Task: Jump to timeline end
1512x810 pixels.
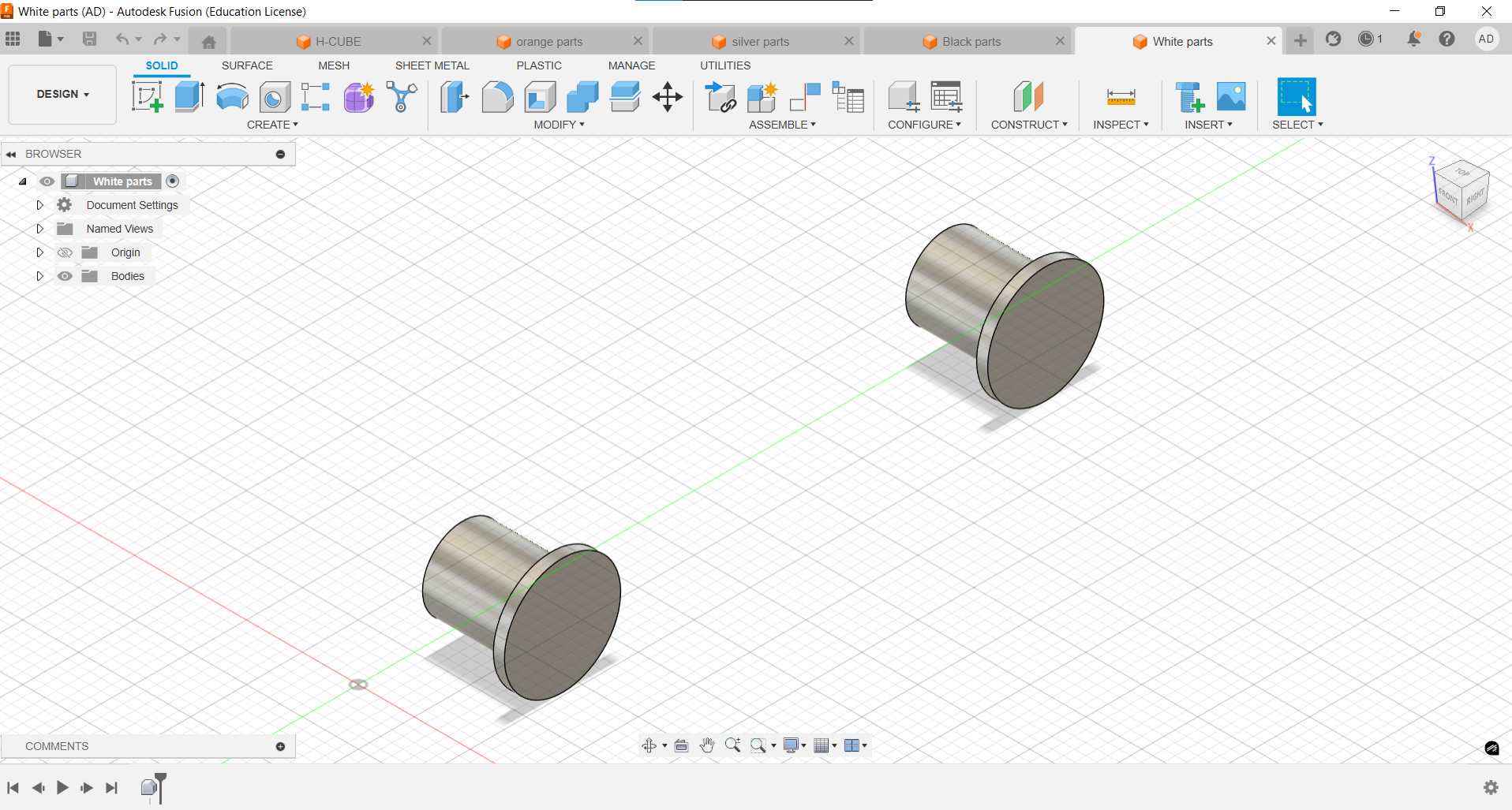Action: pos(112,787)
